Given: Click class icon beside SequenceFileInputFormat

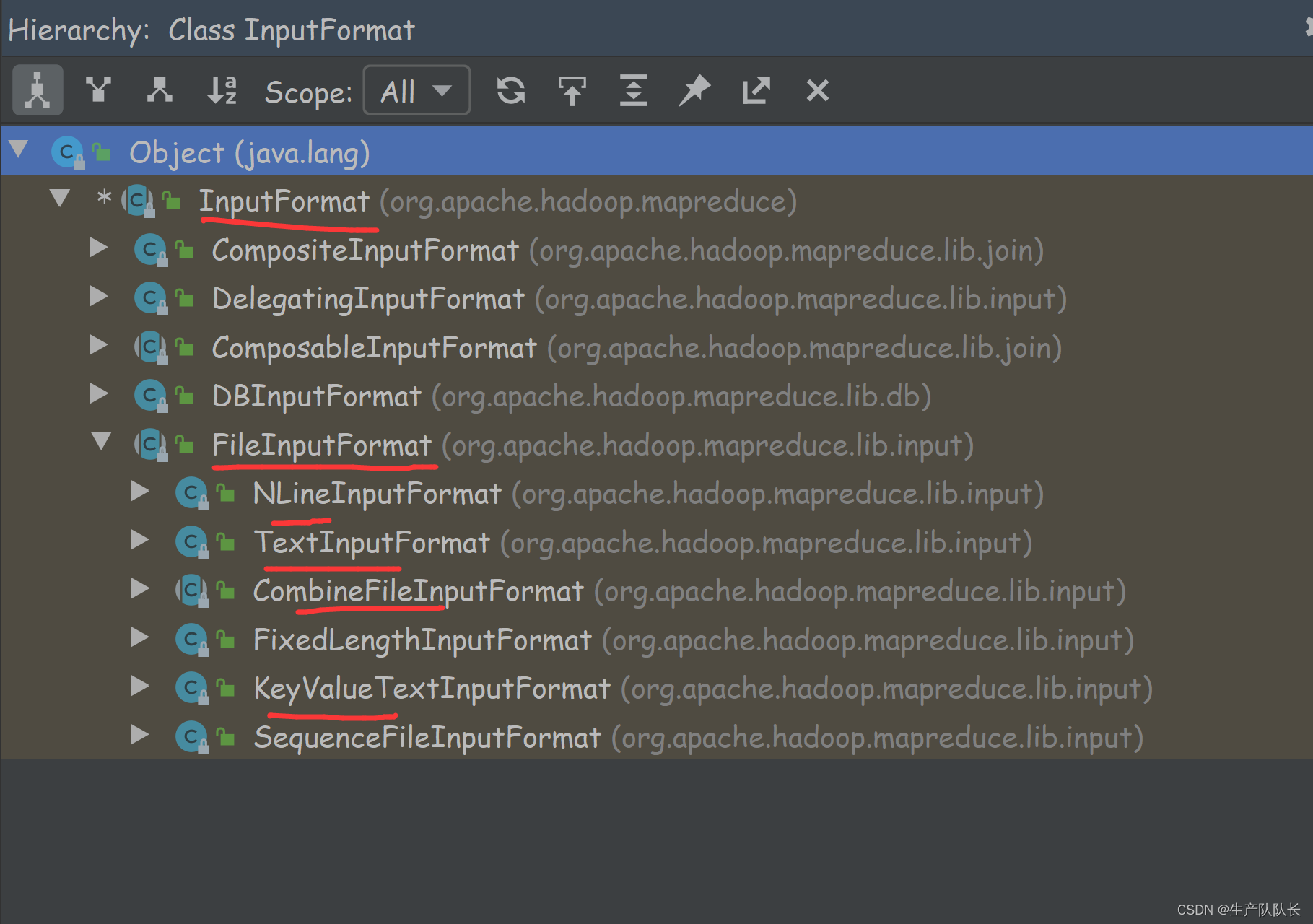Looking at the screenshot, I should coord(192,737).
